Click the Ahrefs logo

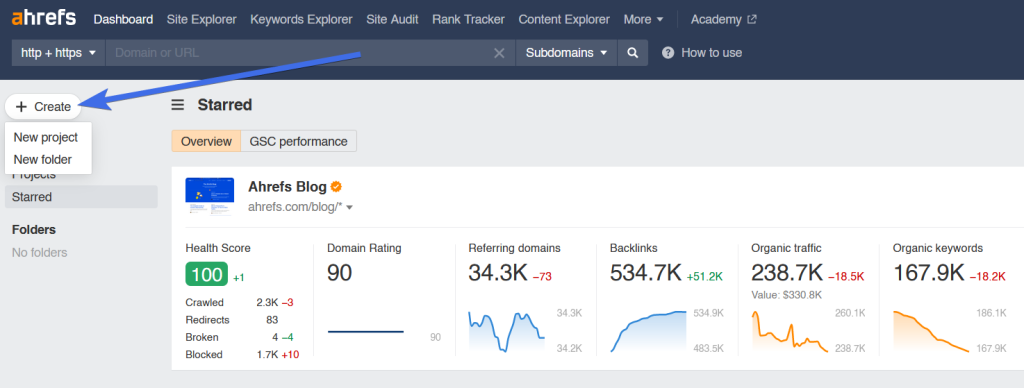coord(45,18)
